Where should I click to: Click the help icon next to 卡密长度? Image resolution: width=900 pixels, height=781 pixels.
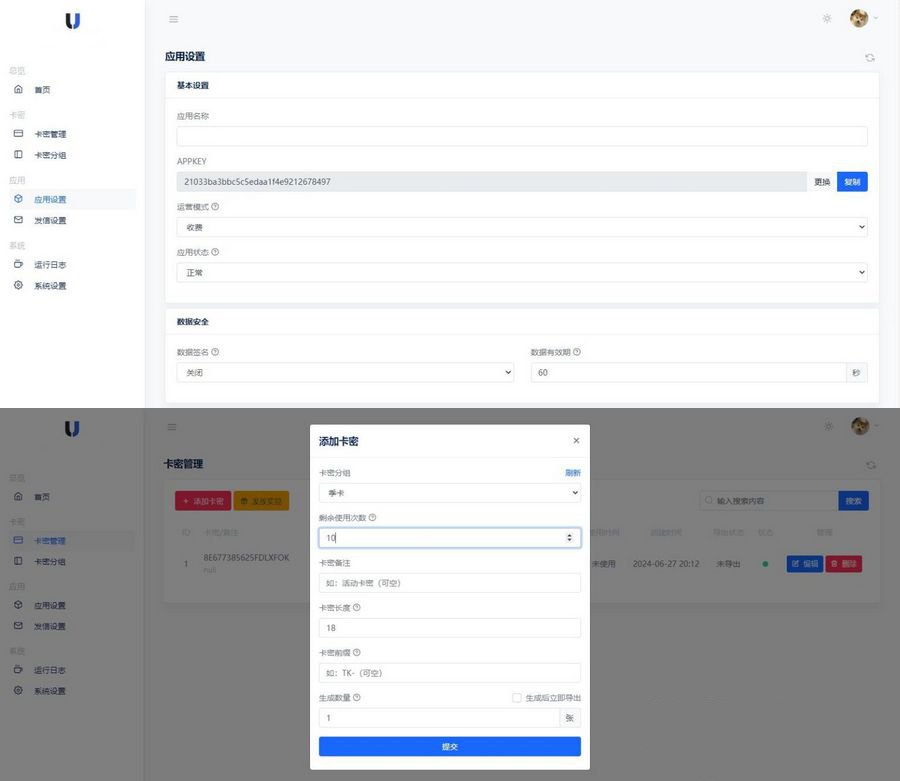coord(357,607)
